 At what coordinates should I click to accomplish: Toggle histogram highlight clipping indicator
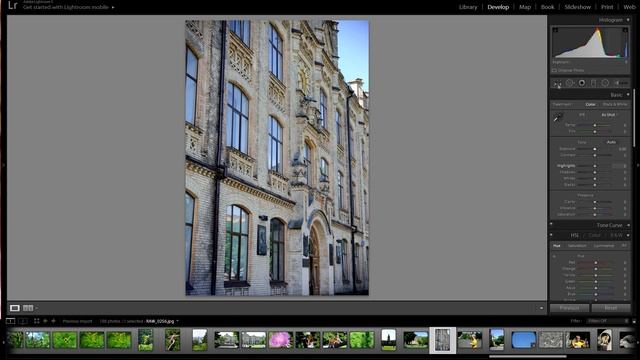coord(625,30)
